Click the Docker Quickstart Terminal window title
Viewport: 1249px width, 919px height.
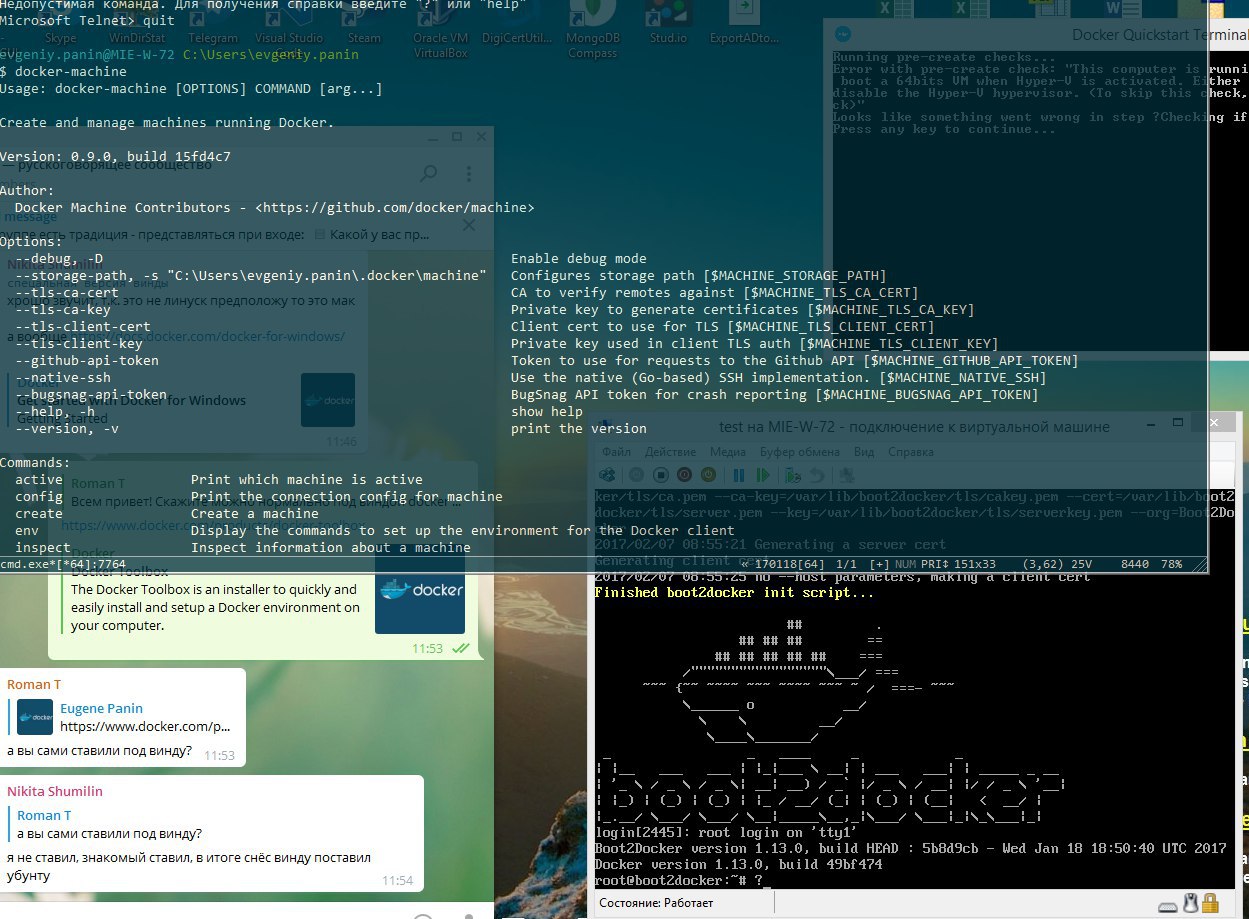coord(1160,34)
